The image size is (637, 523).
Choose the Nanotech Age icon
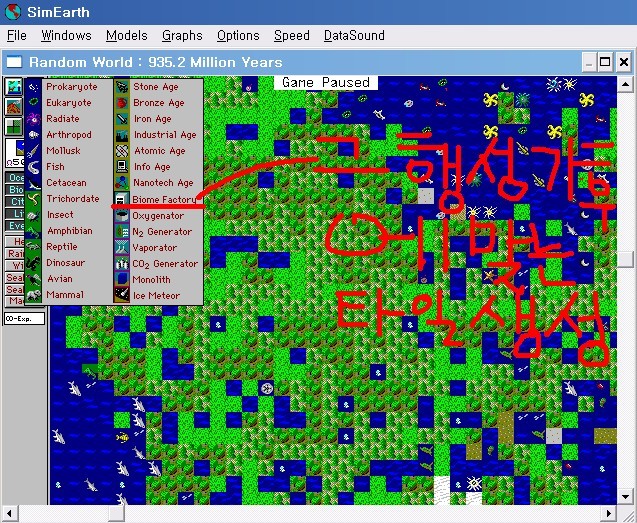[121, 183]
